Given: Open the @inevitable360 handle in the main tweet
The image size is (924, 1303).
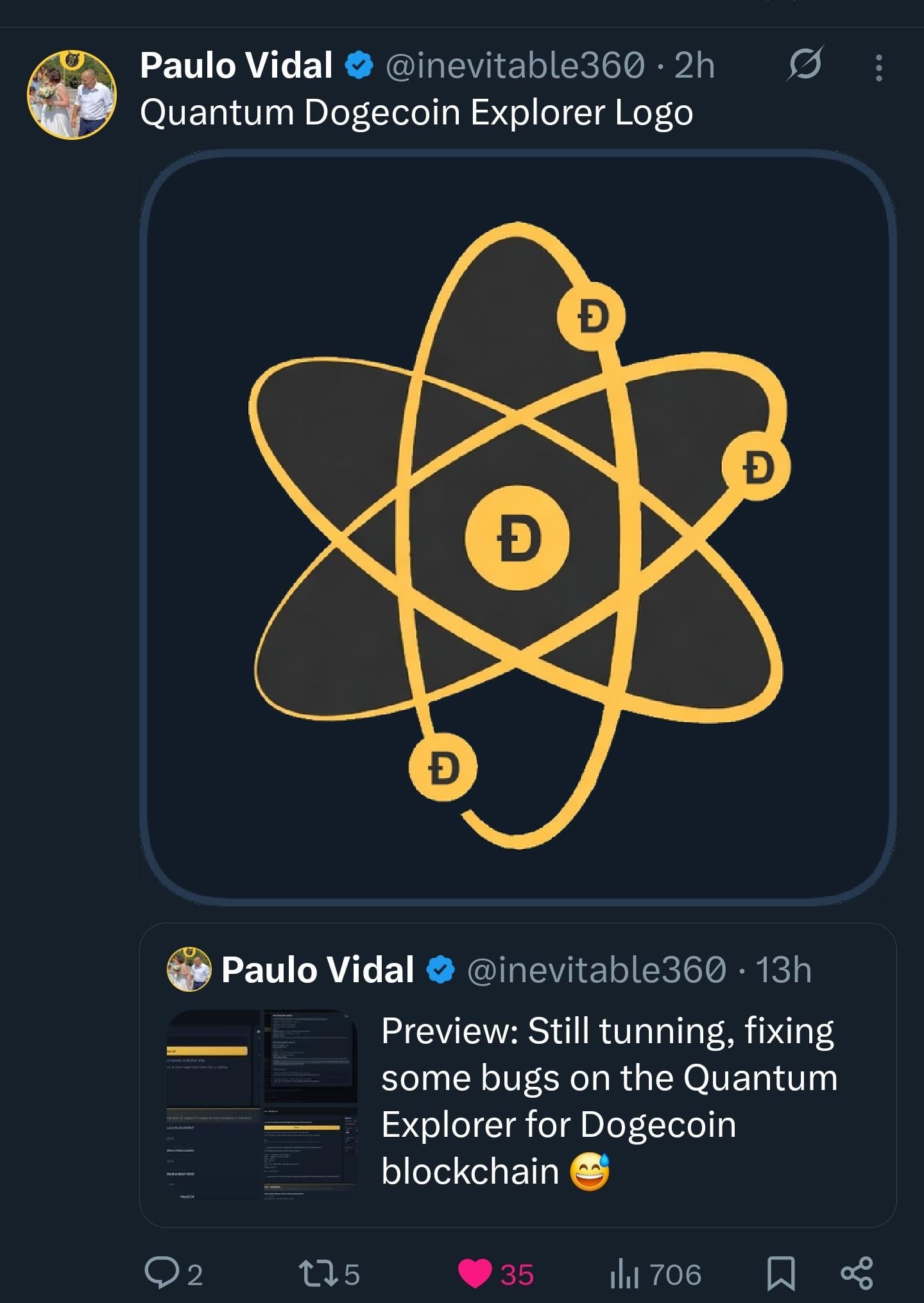Looking at the screenshot, I should pos(515,65).
